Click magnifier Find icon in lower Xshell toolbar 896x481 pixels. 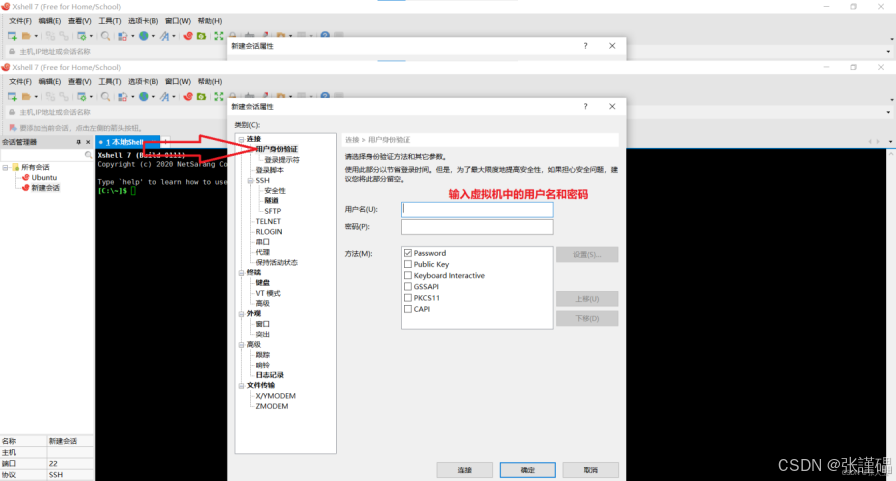coord(106,97)
